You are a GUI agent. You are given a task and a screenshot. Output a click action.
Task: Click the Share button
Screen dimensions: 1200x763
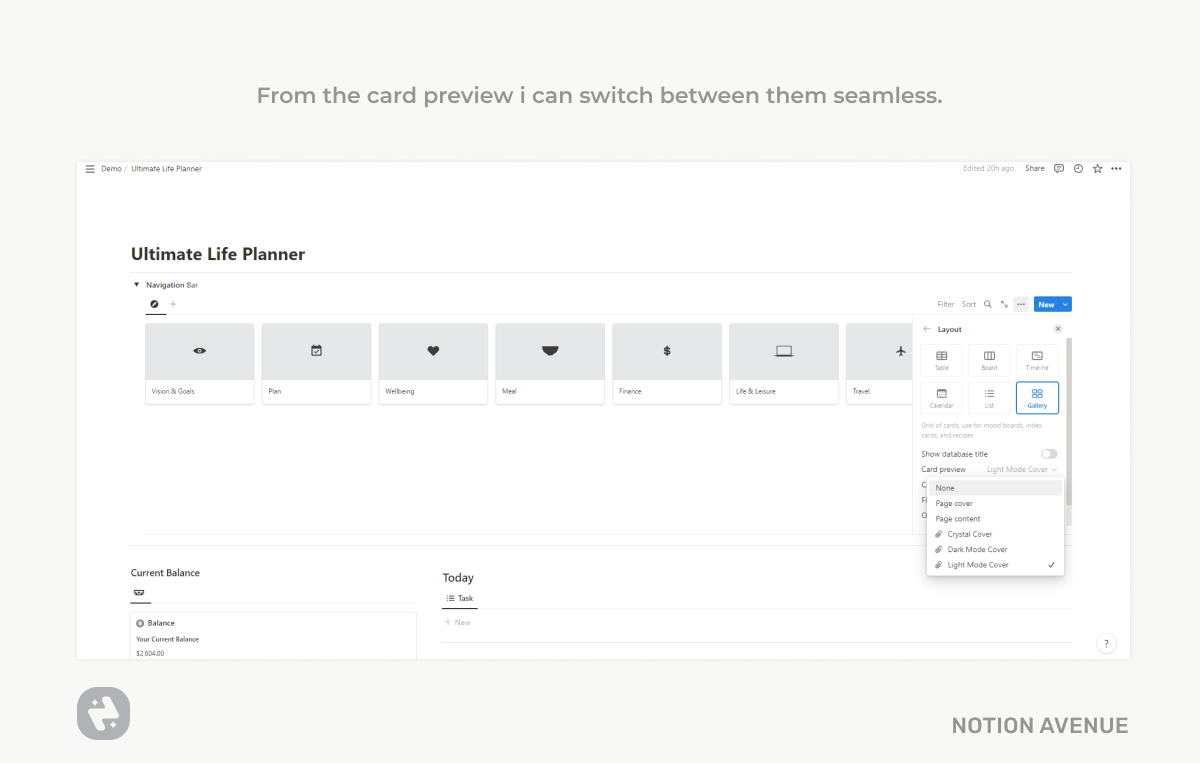point(1034,169)
